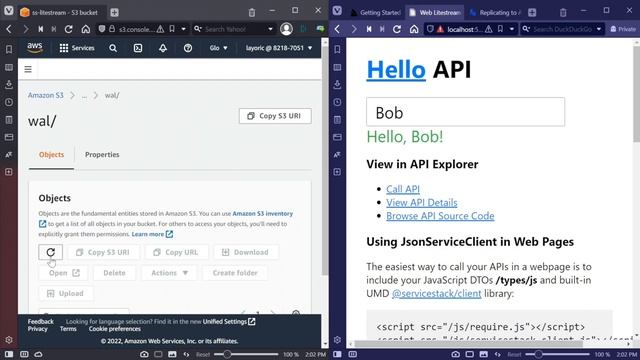Refresh the S3 objects list
The width and height of the screenshot is (640, 360).
coord(51,252)
